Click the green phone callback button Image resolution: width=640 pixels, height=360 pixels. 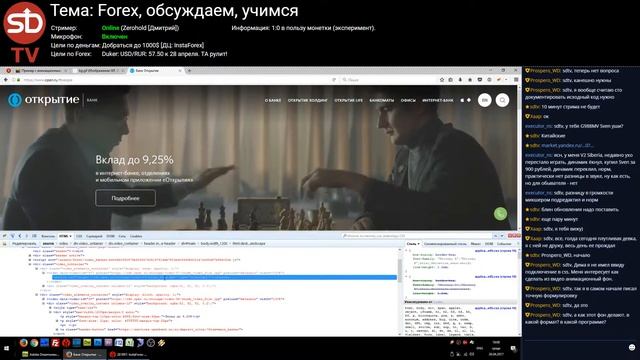[x=500, y=213]
